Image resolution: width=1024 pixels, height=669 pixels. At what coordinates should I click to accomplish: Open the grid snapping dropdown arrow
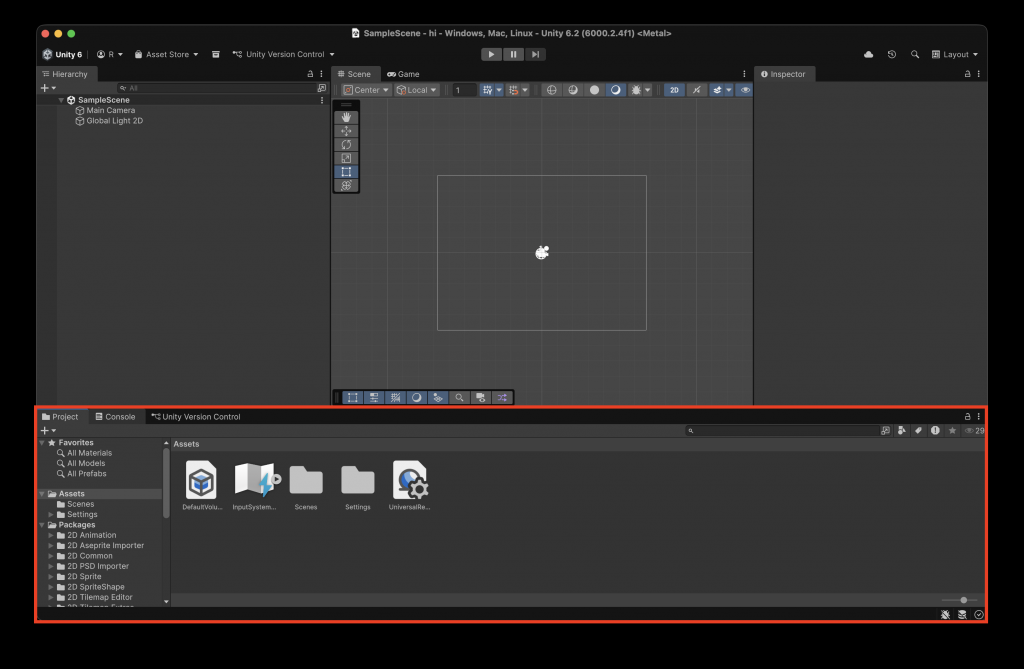click(499, 90)
